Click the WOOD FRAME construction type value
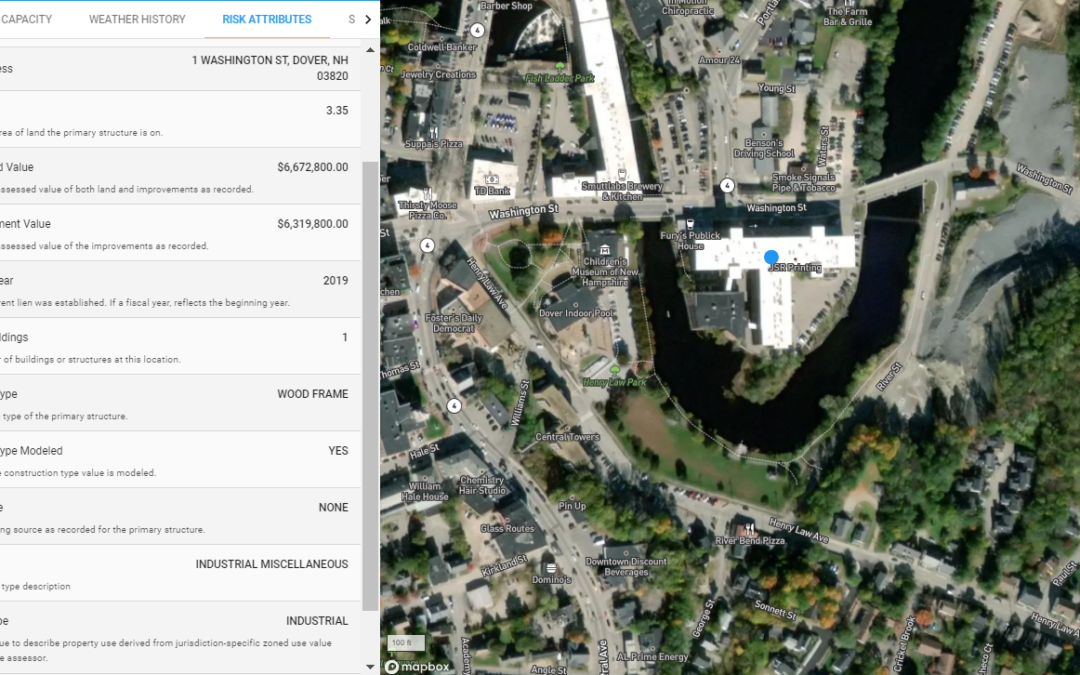1080x675 pixels. pyautogui.click(x=313, y=394)
